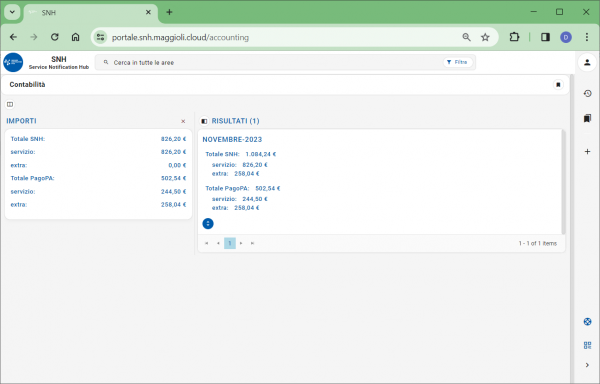Screen dimensions: 600x384
Task: Click the SNH logo
Action: (x=13, y=62)
